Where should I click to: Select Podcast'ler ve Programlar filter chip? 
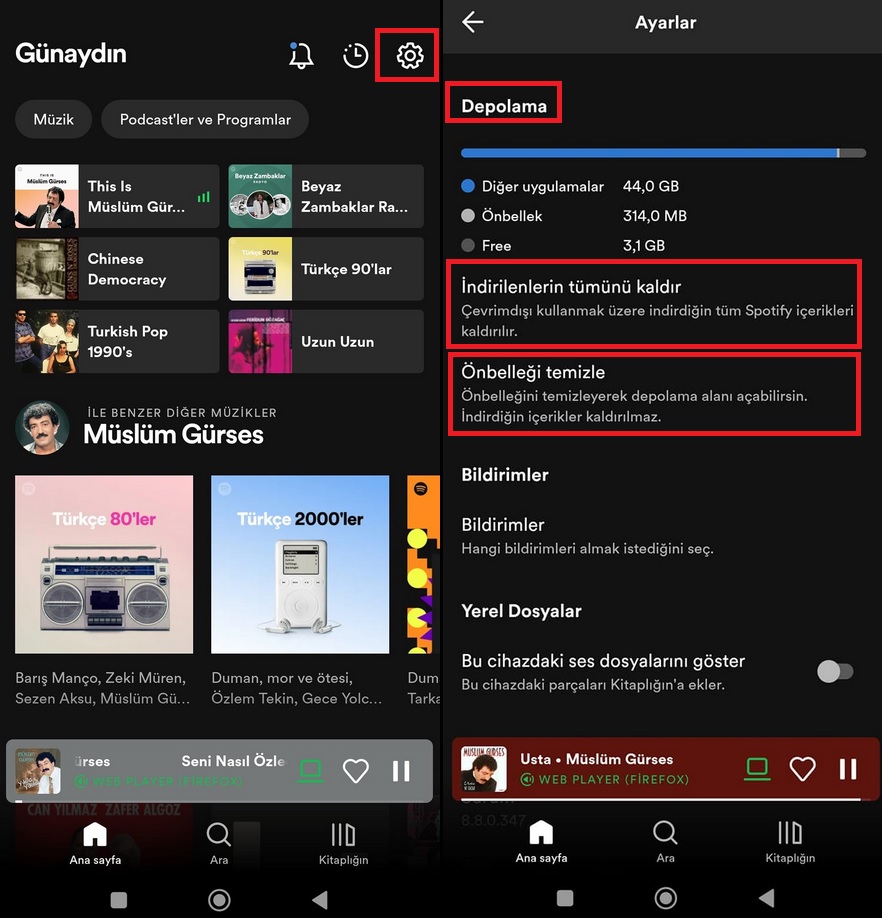click(205, 119)
